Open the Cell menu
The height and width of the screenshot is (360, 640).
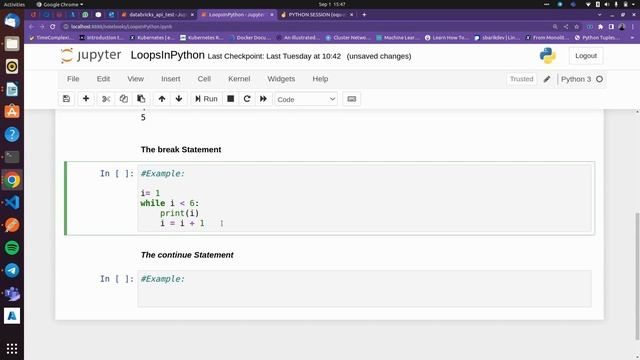pos(204,79)
